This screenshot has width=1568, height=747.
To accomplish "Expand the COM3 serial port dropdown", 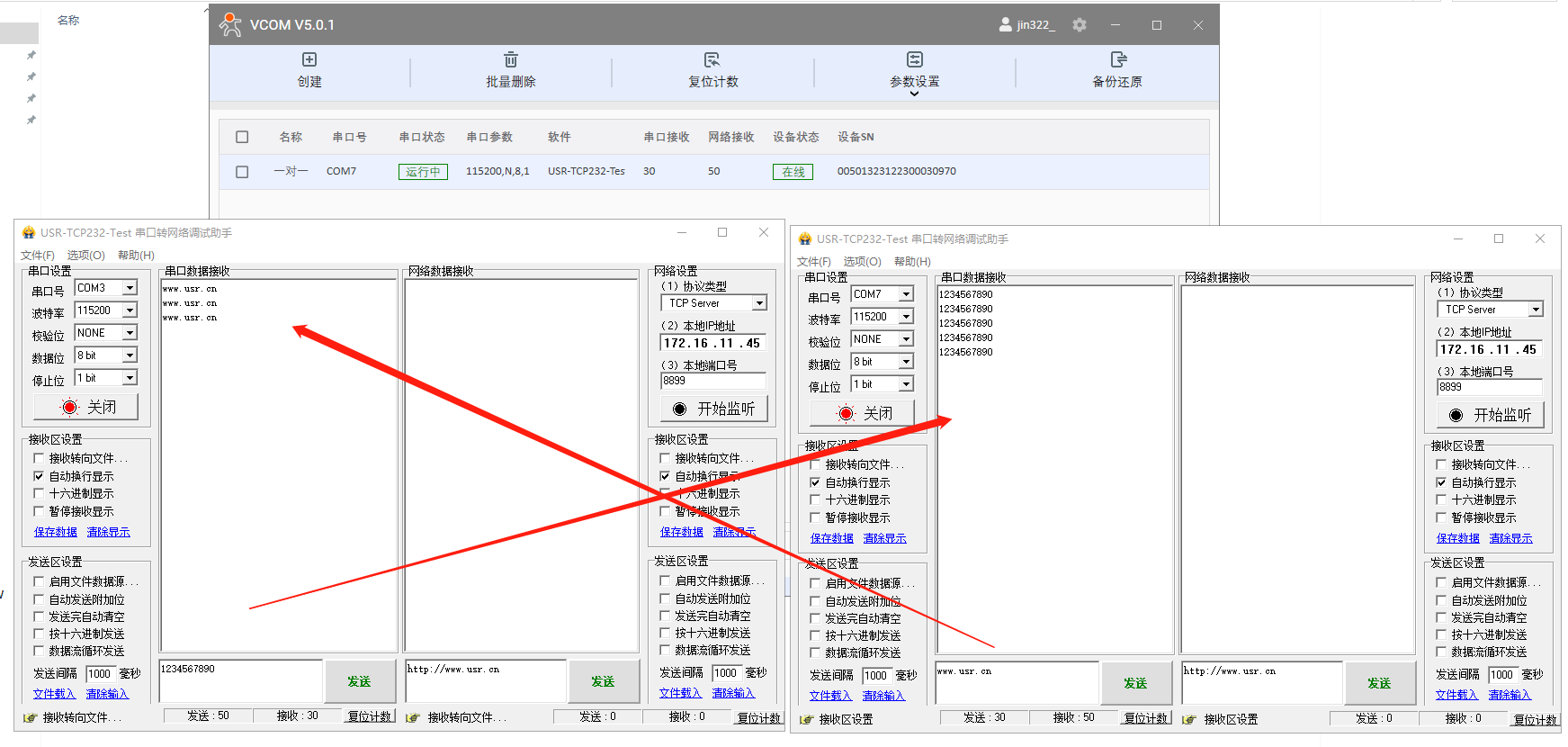I will (x=130, y=288).
